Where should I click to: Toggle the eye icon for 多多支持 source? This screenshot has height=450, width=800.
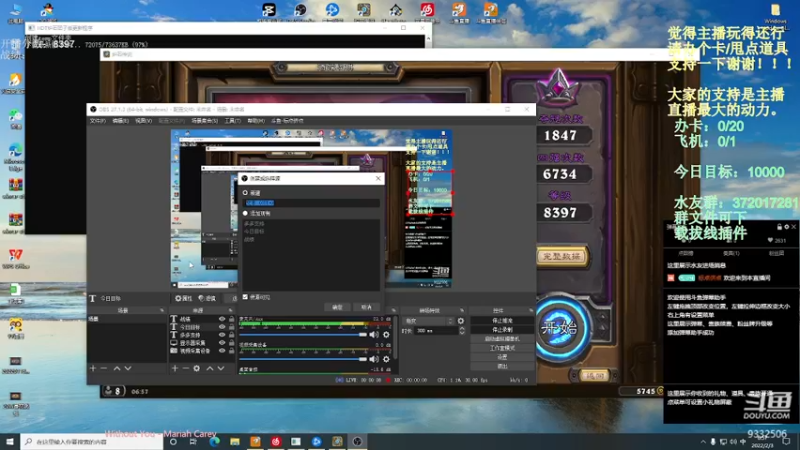coord(222,335)
